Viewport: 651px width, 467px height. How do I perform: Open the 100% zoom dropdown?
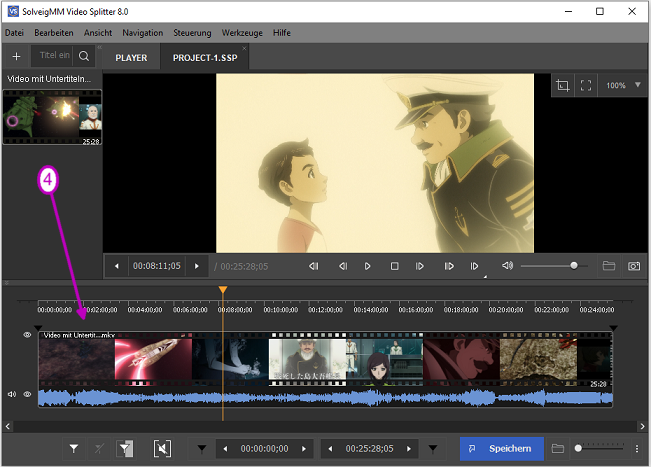(623, 86)
